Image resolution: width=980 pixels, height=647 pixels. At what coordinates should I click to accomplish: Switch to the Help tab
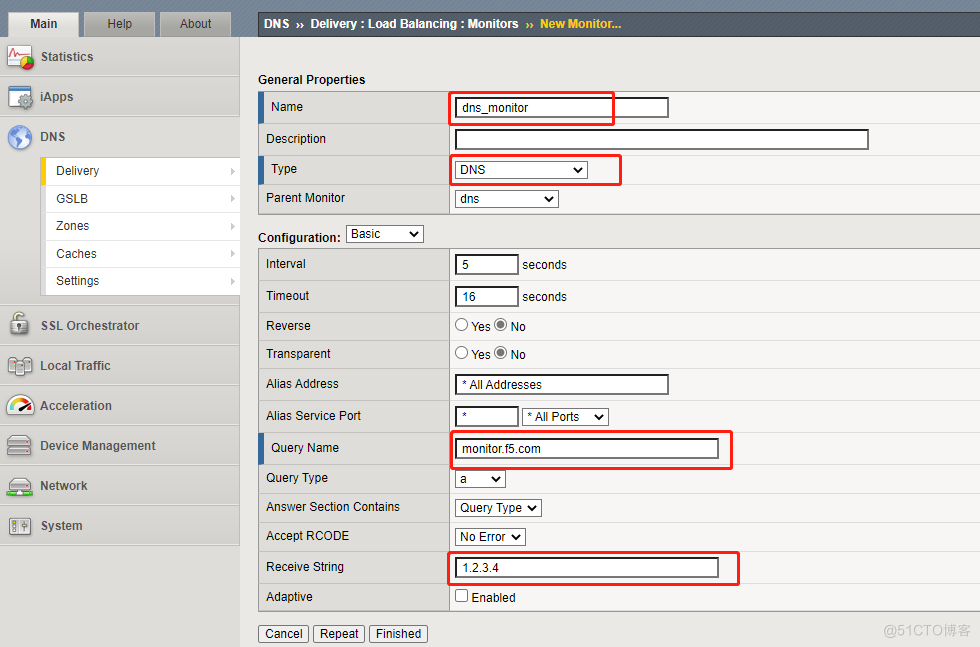click(119, 24)
